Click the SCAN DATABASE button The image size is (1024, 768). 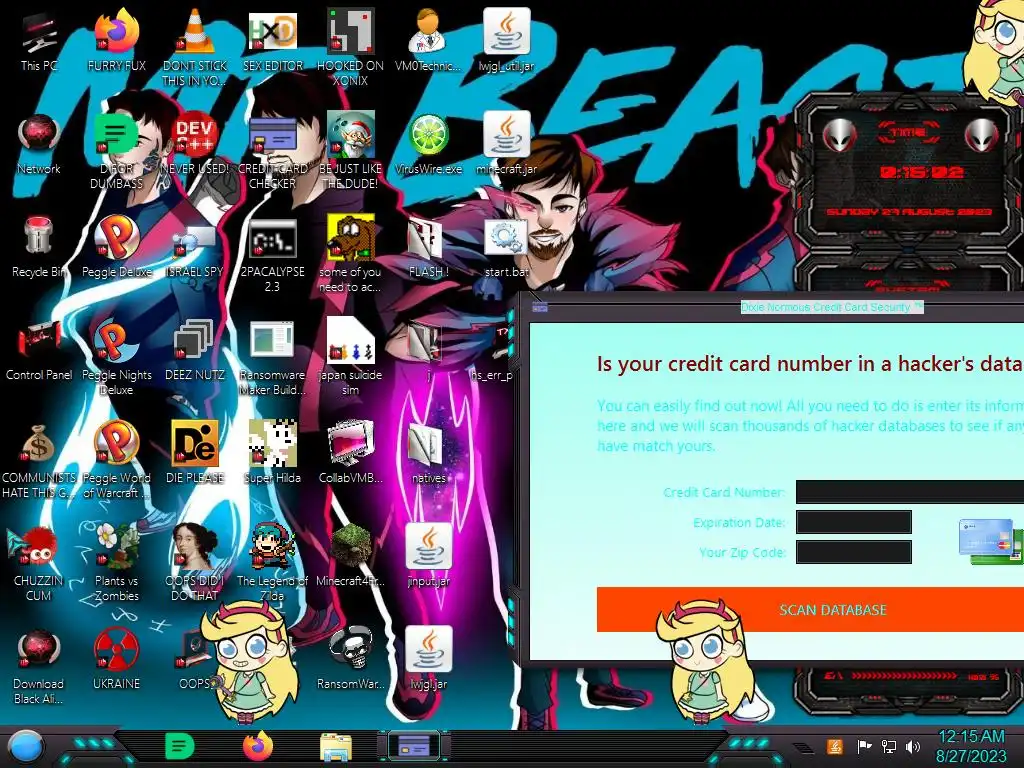click(x=810, y=609)
